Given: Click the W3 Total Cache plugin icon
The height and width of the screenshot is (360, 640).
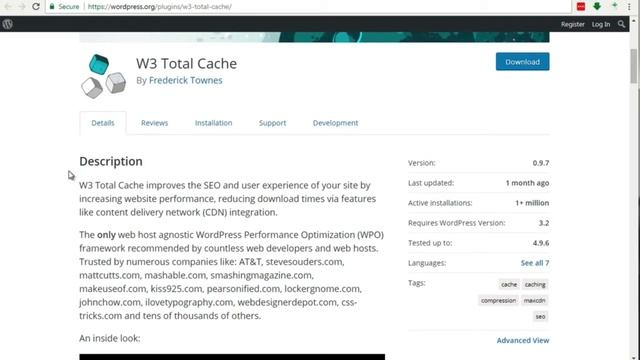Looking at the screenshot, I should tap(103, 76).
